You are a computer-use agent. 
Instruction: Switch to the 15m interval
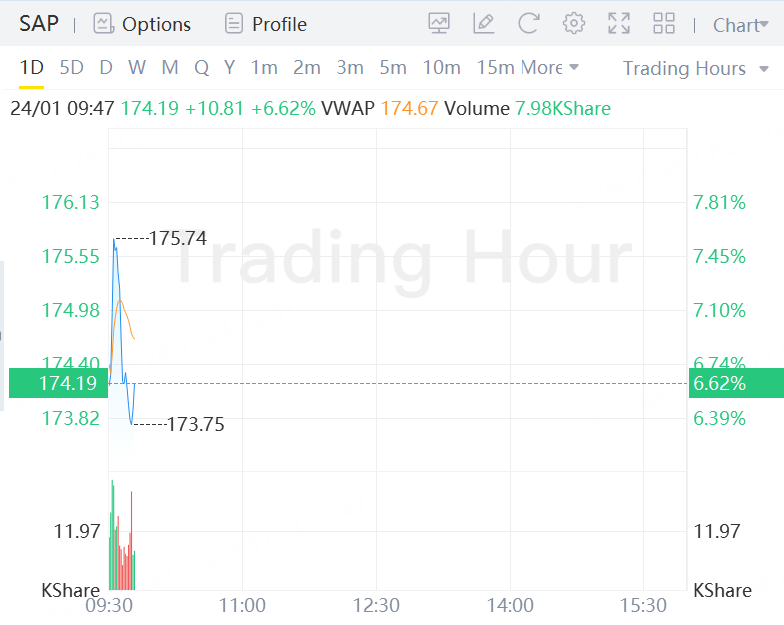(x=495, y=68)
